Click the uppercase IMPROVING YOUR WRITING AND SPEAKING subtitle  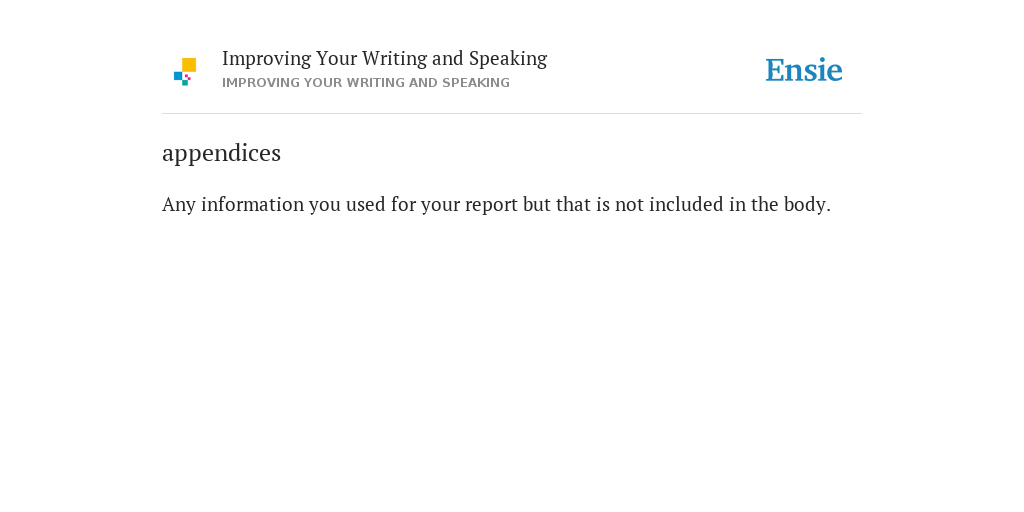coord(366,83)
